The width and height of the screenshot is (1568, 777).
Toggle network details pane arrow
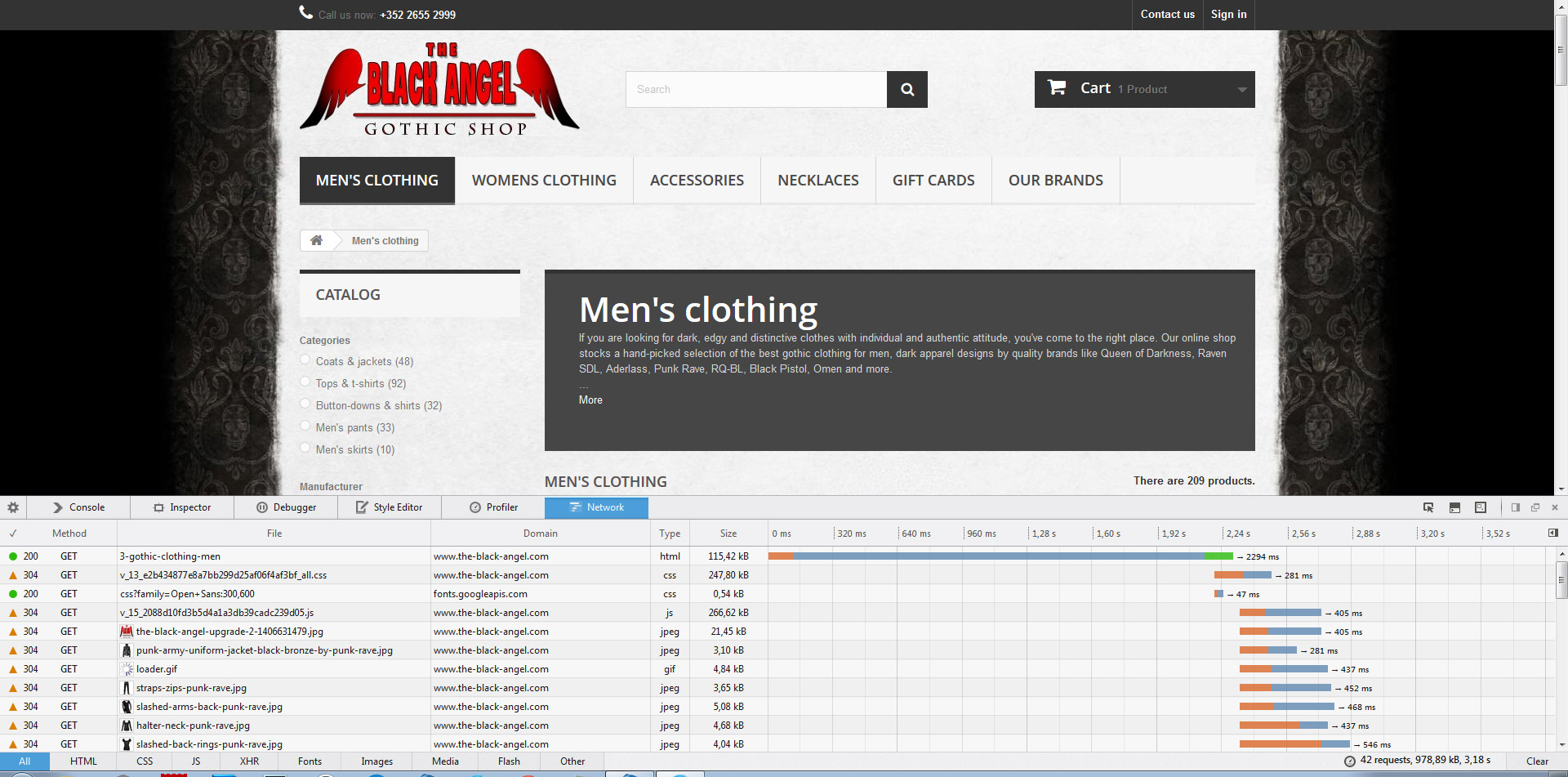click(x=1552, y=533)
